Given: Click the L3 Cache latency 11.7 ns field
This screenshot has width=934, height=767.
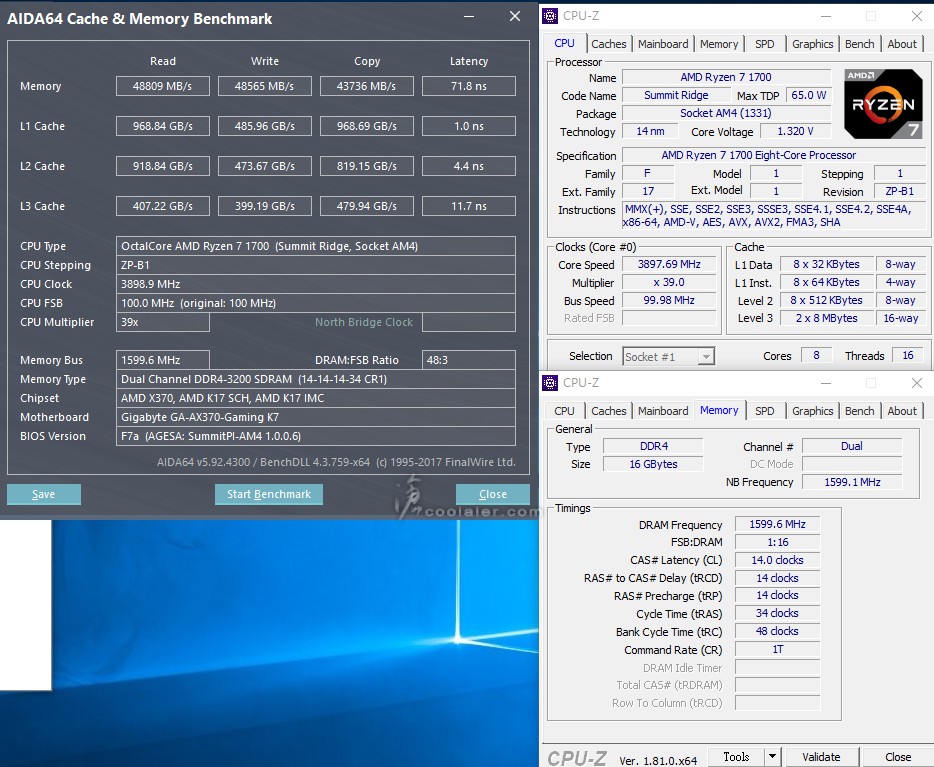Looking at the screenshot, I should click(x=469, y=206).
